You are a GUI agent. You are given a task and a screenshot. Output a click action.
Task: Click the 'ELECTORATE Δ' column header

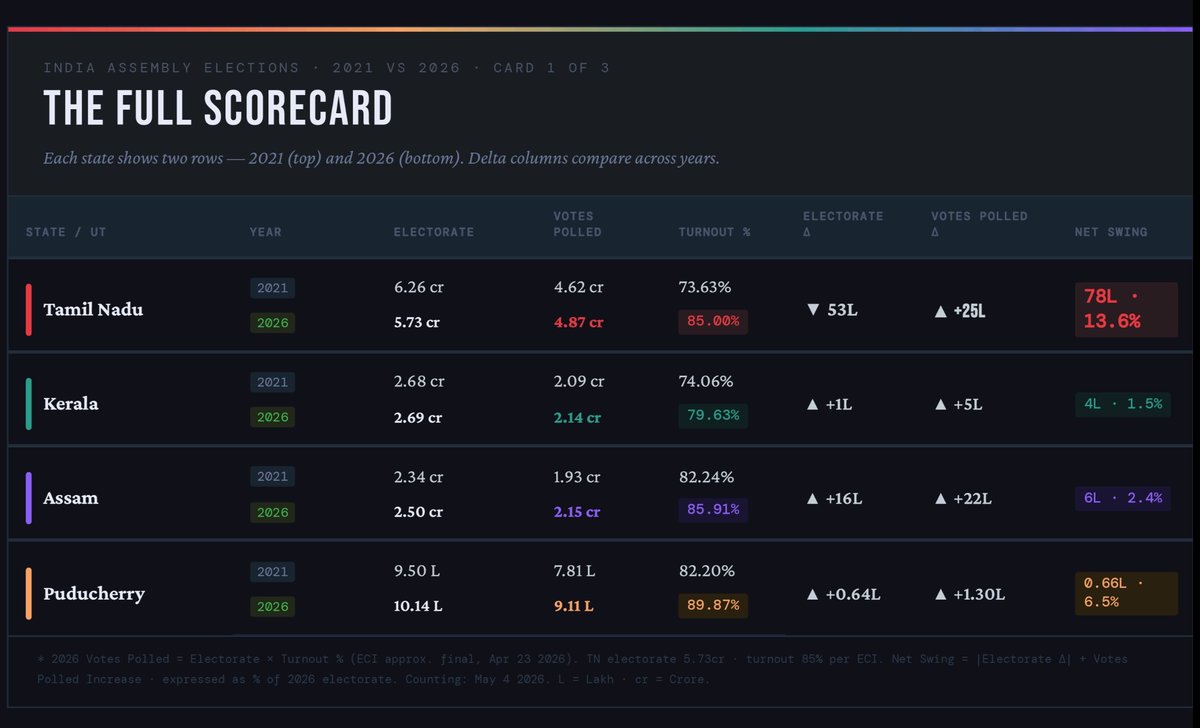(843, 224)
